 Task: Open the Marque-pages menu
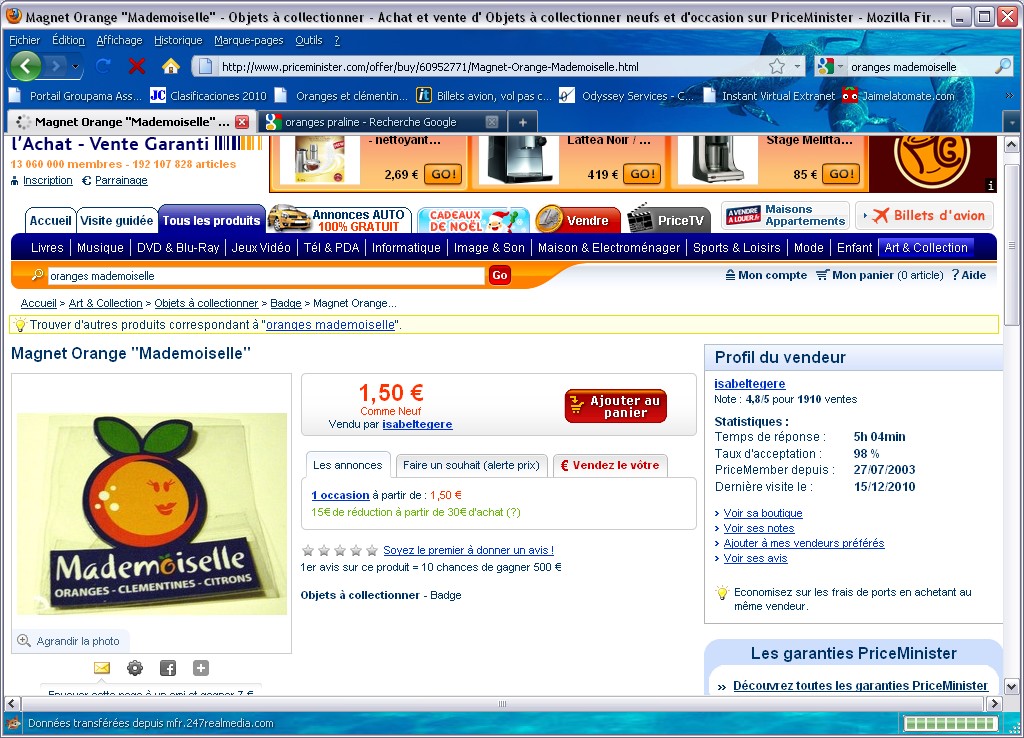249,40
